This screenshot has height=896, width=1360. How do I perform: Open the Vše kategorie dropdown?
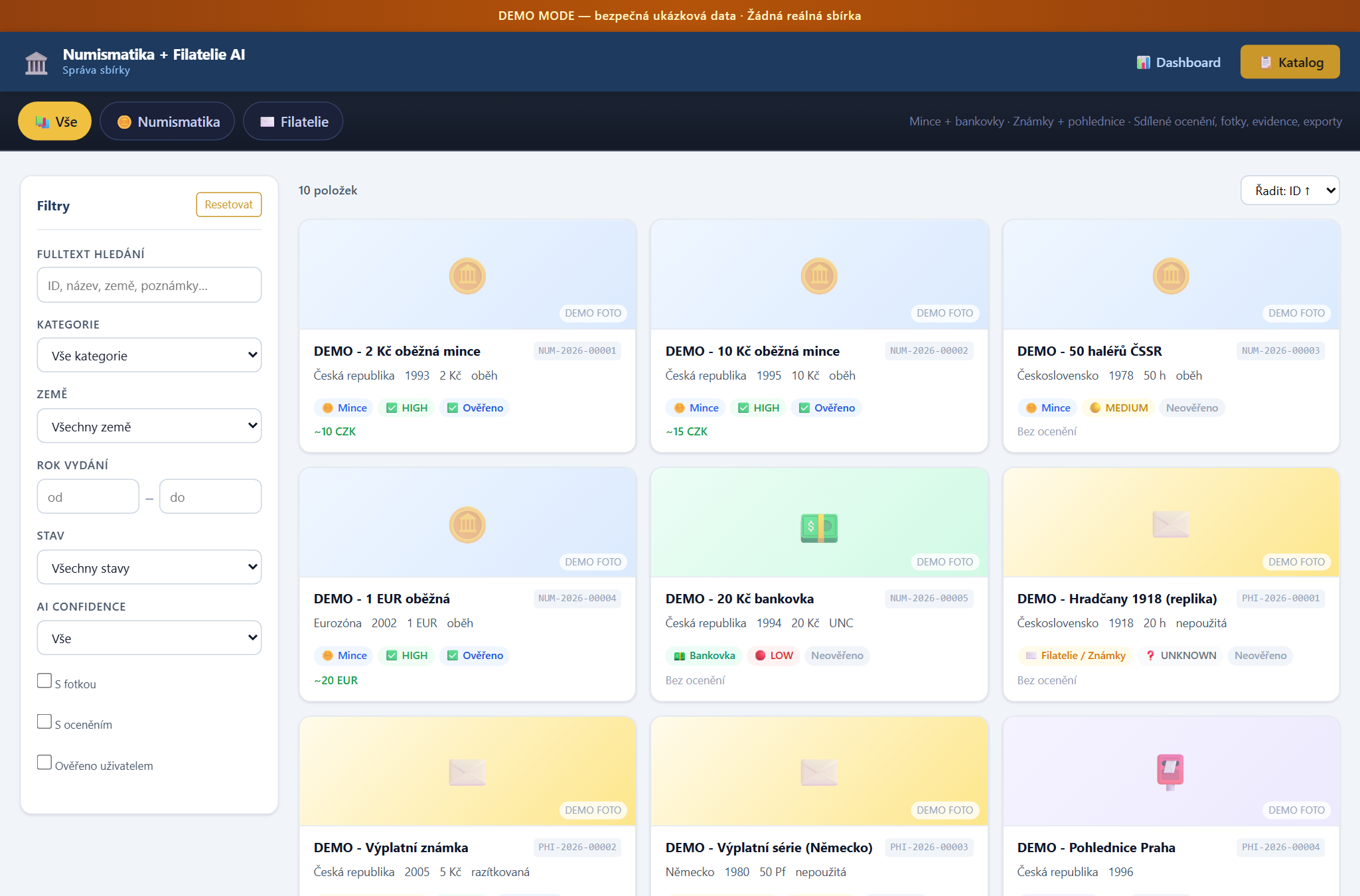(149, 355)
